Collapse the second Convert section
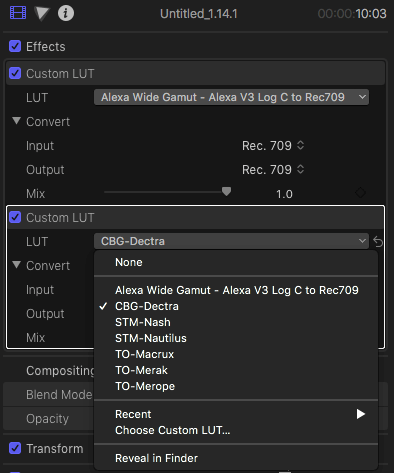The height and width of the screenshot is (473, 394). click(16, 265)
